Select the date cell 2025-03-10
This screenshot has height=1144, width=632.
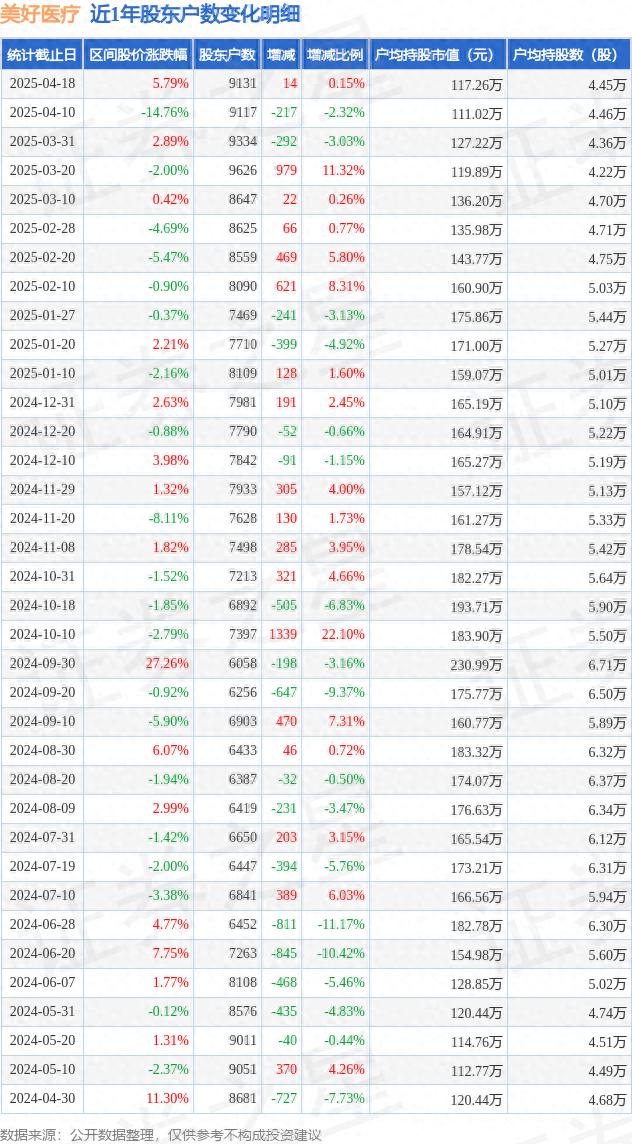coord(42,200)
